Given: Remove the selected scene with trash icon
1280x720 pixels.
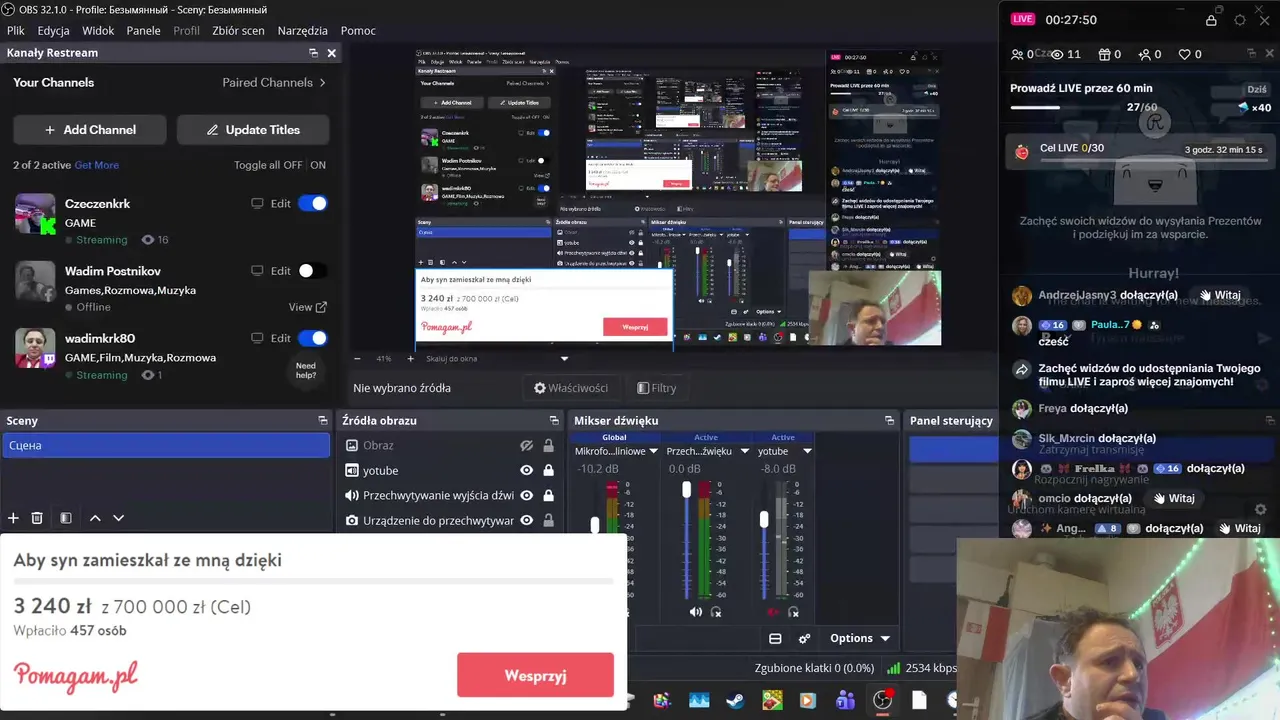Looking at the screenshot, I should click(37, 518).
